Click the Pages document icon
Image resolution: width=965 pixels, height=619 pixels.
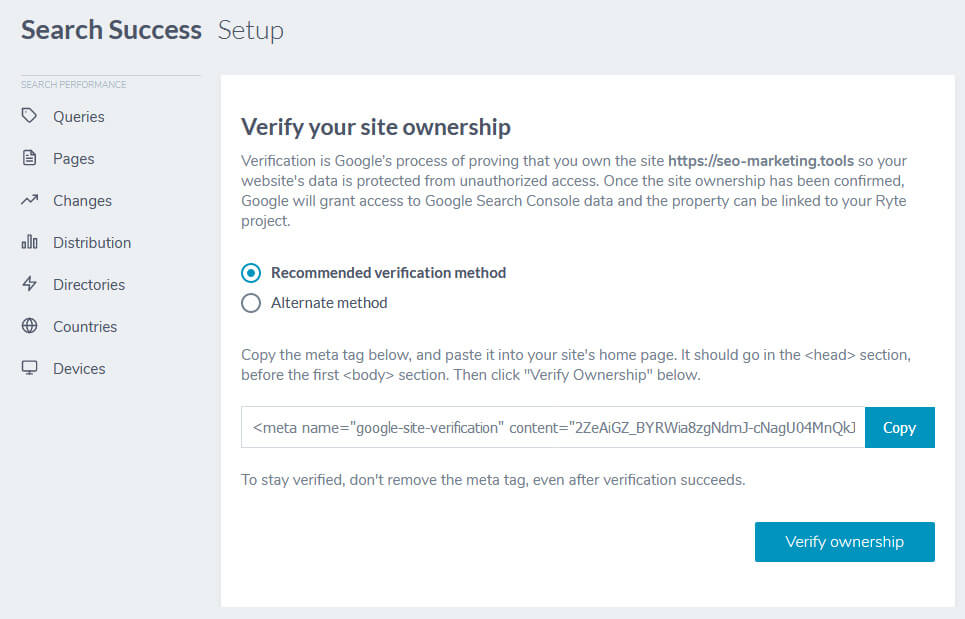tap(30, 158)
